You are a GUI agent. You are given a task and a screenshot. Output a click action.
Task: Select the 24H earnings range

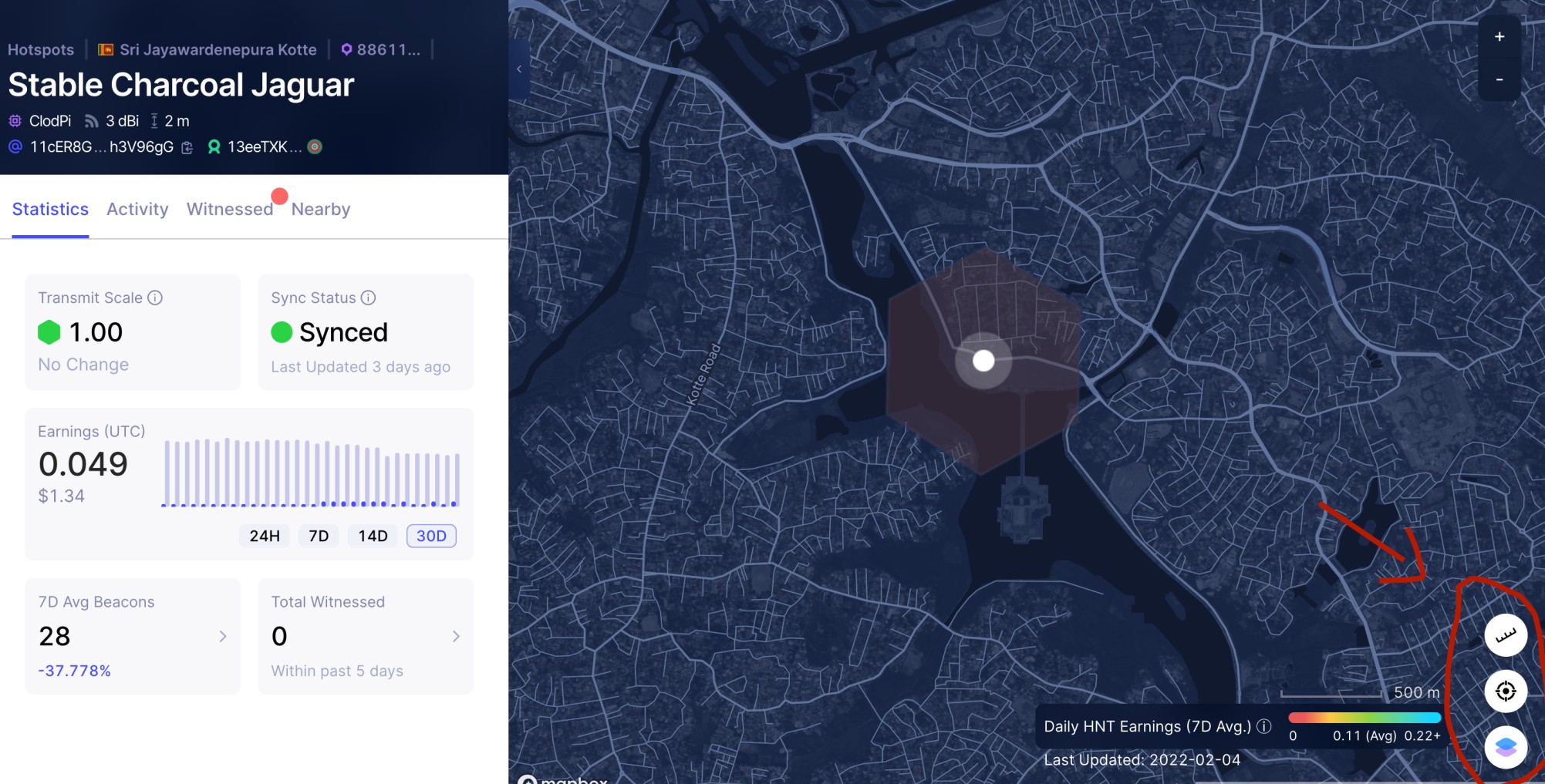click(265, 536)
